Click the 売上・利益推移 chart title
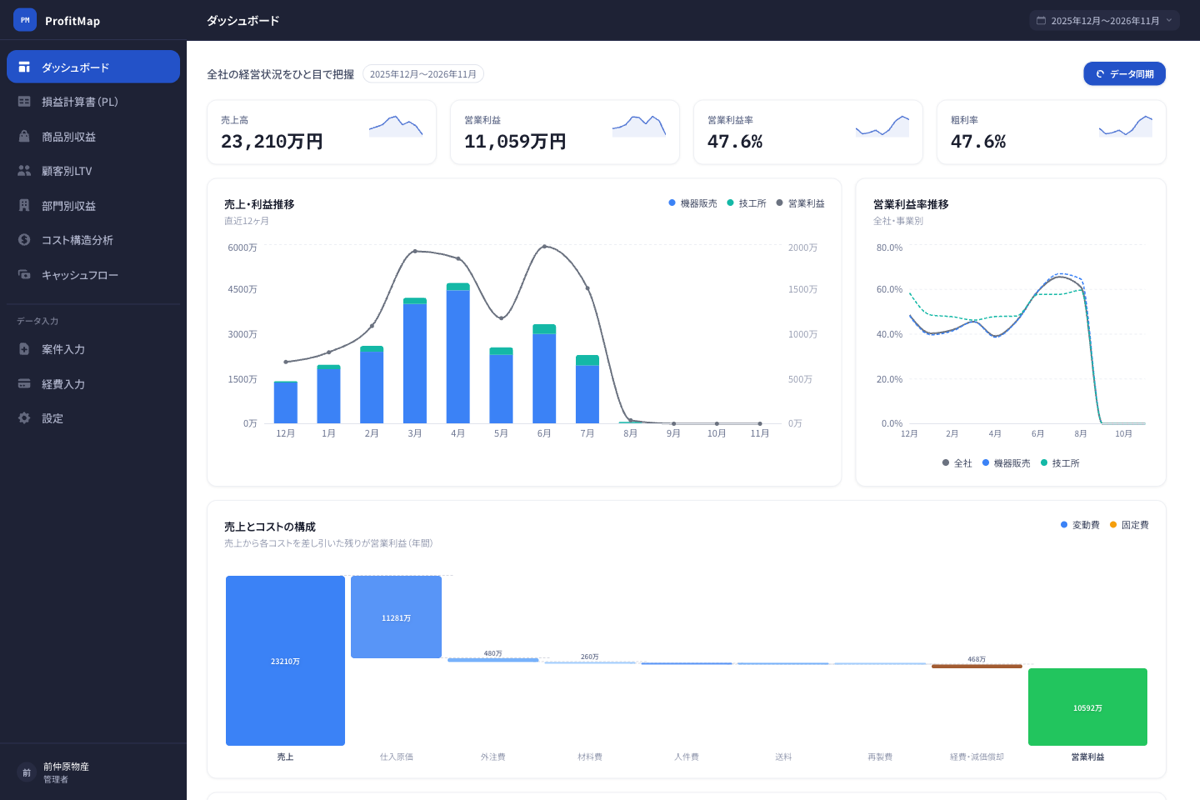1200x800 pixels. (259, 204)
